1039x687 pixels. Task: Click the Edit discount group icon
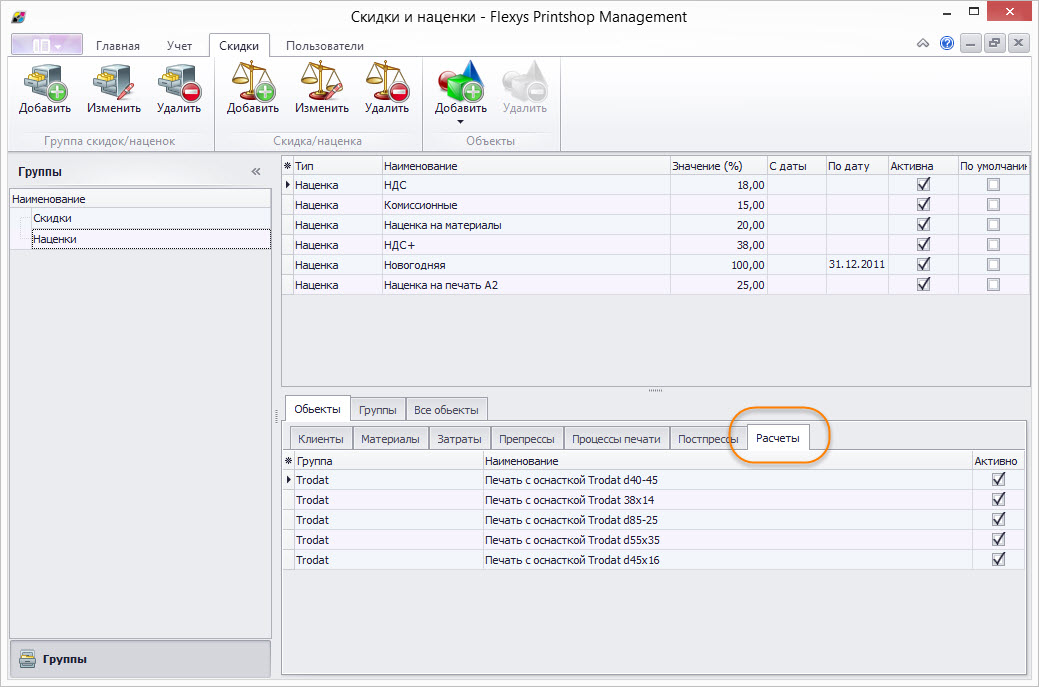(113, 82)
